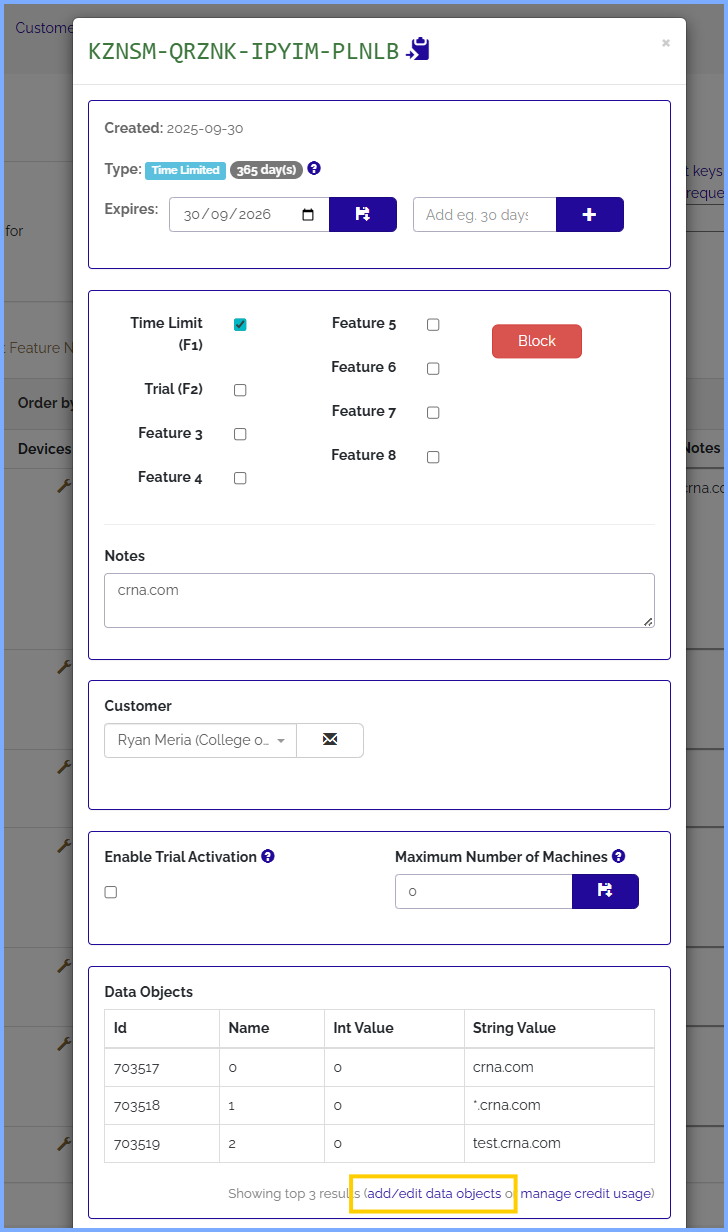Screen dimensions: 728x1232
Task: Copy license key with clipboard icon
Action: point(418,50)
